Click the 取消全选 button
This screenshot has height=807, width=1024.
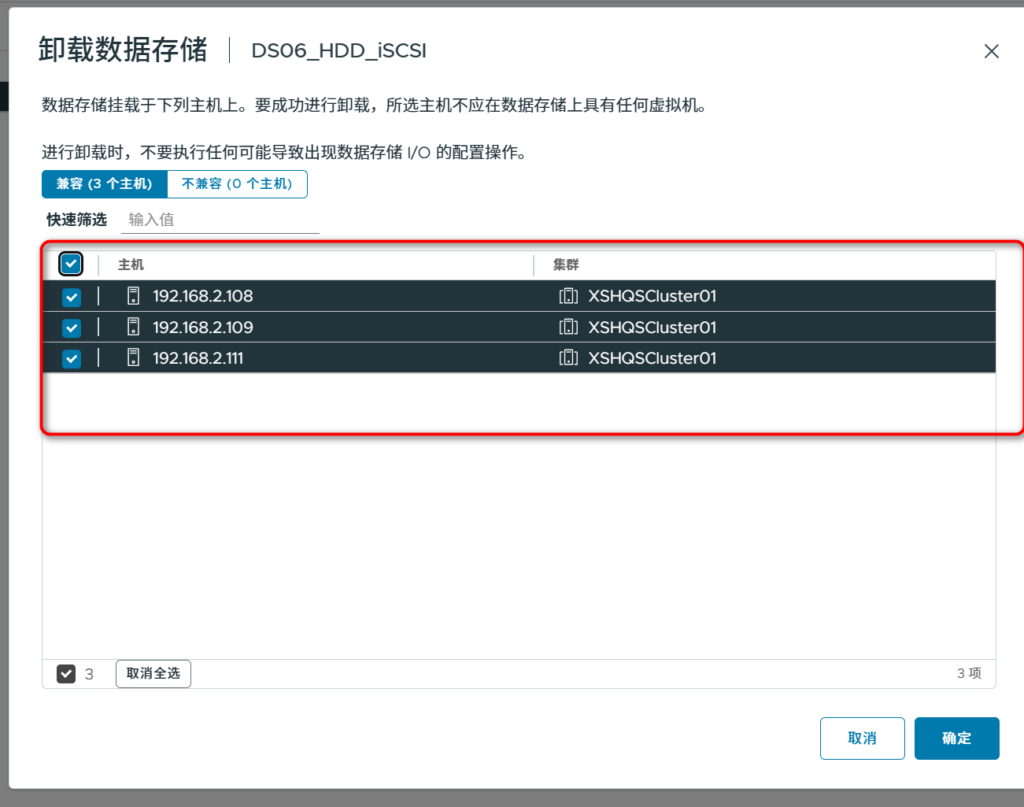click(153, 674)
